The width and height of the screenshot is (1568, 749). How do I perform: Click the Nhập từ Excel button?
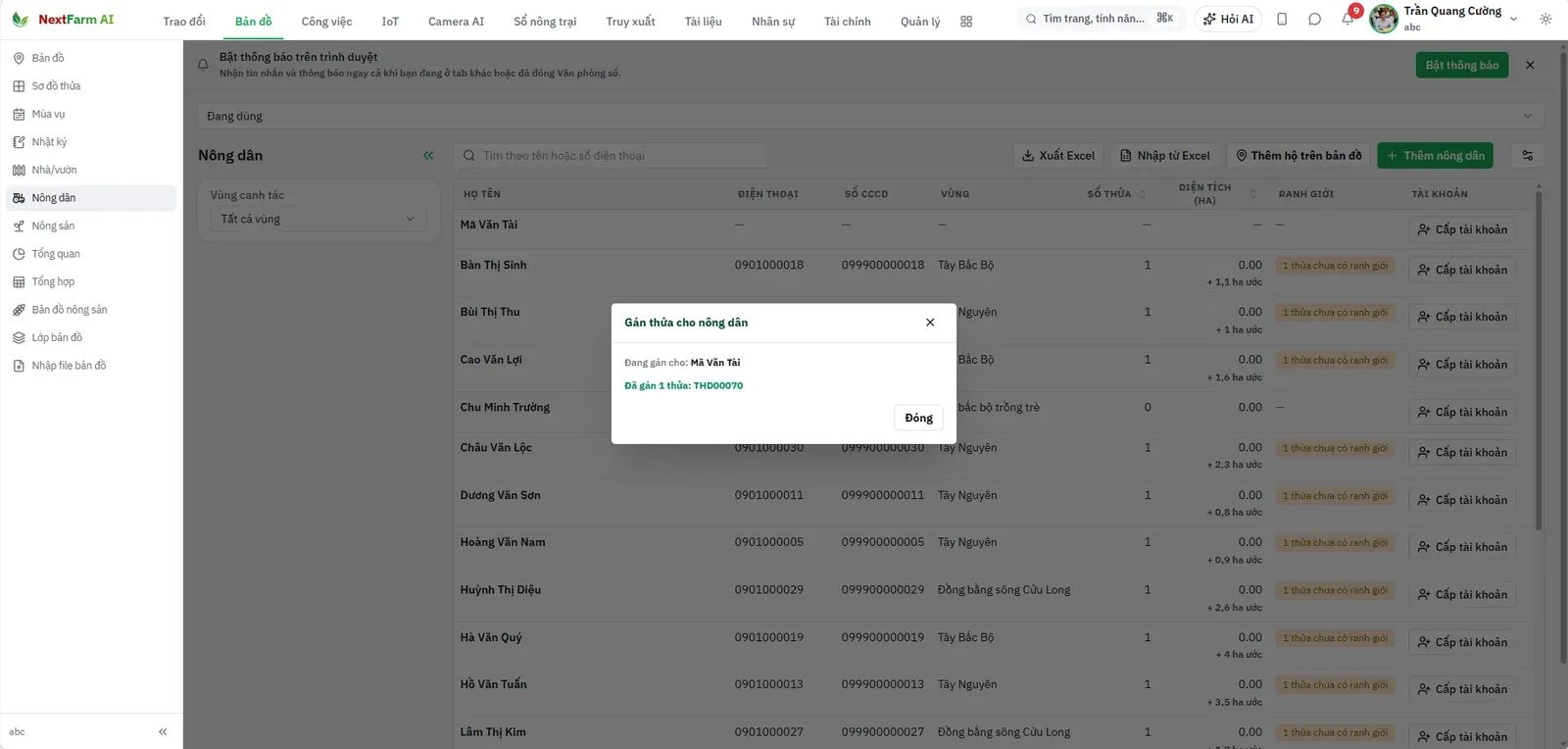1164,155
